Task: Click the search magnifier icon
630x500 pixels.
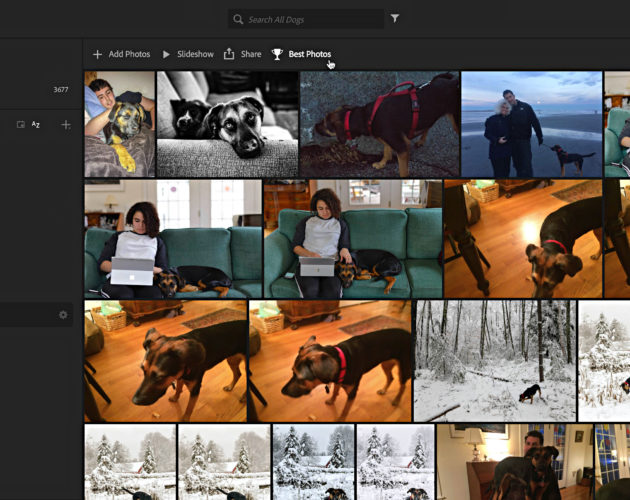Action: [x=238, y=19]
